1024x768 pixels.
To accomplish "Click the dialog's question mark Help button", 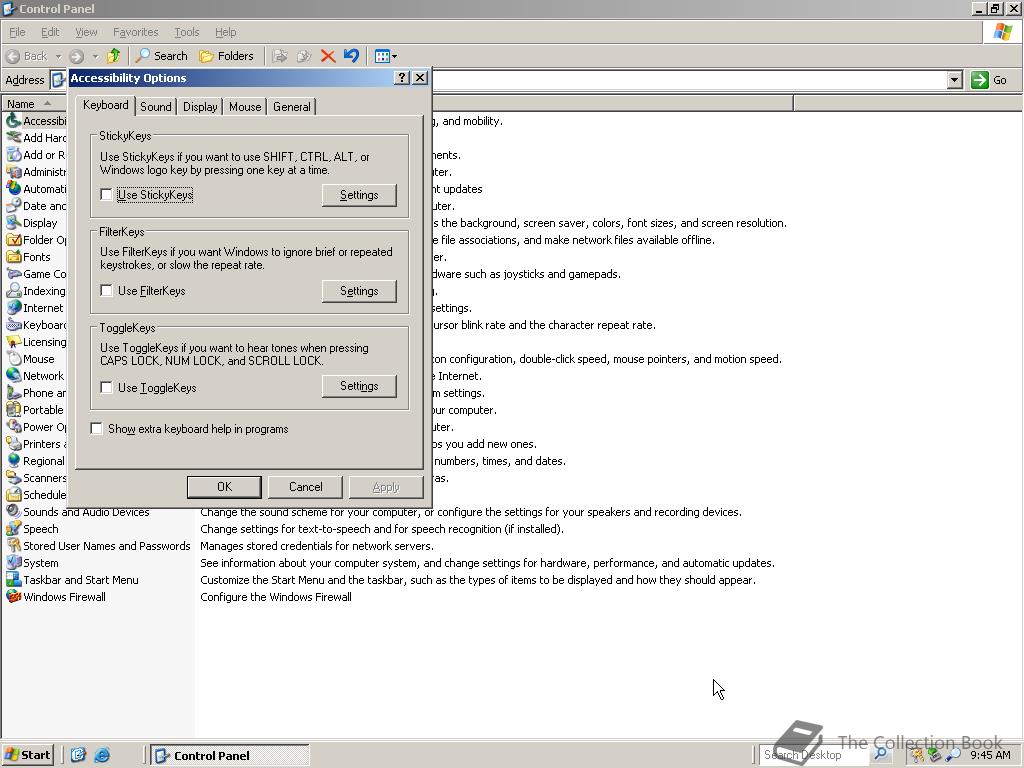I will click(x=402, y=78).
